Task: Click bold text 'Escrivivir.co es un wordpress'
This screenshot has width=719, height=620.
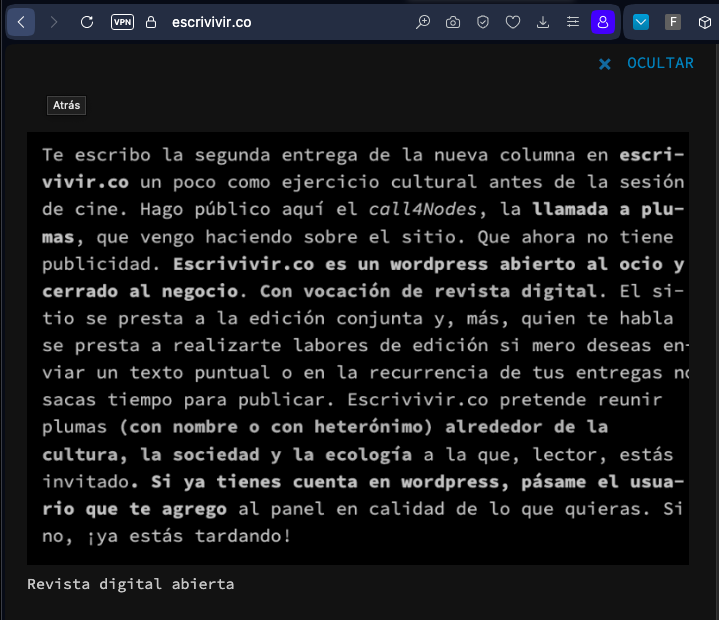Action: (330, 264)
